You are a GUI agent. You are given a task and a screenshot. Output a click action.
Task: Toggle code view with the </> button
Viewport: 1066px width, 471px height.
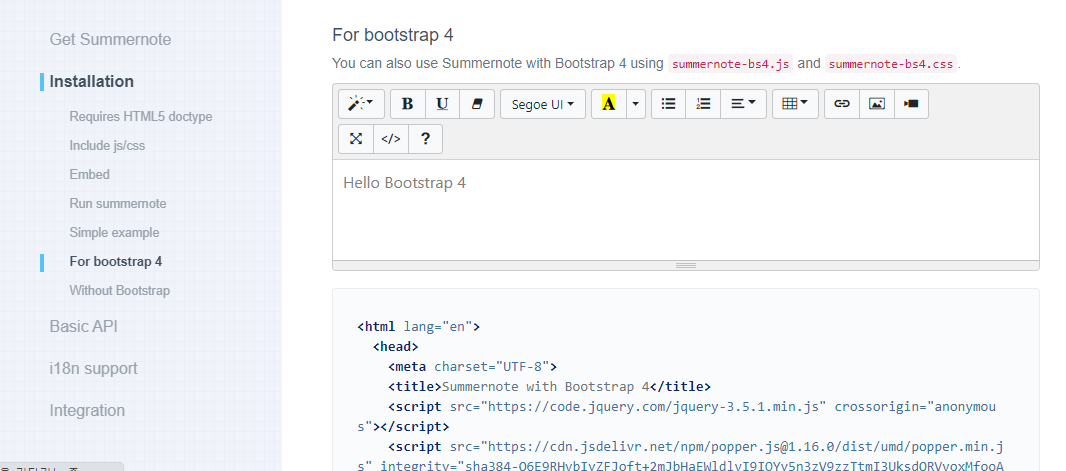390,139
